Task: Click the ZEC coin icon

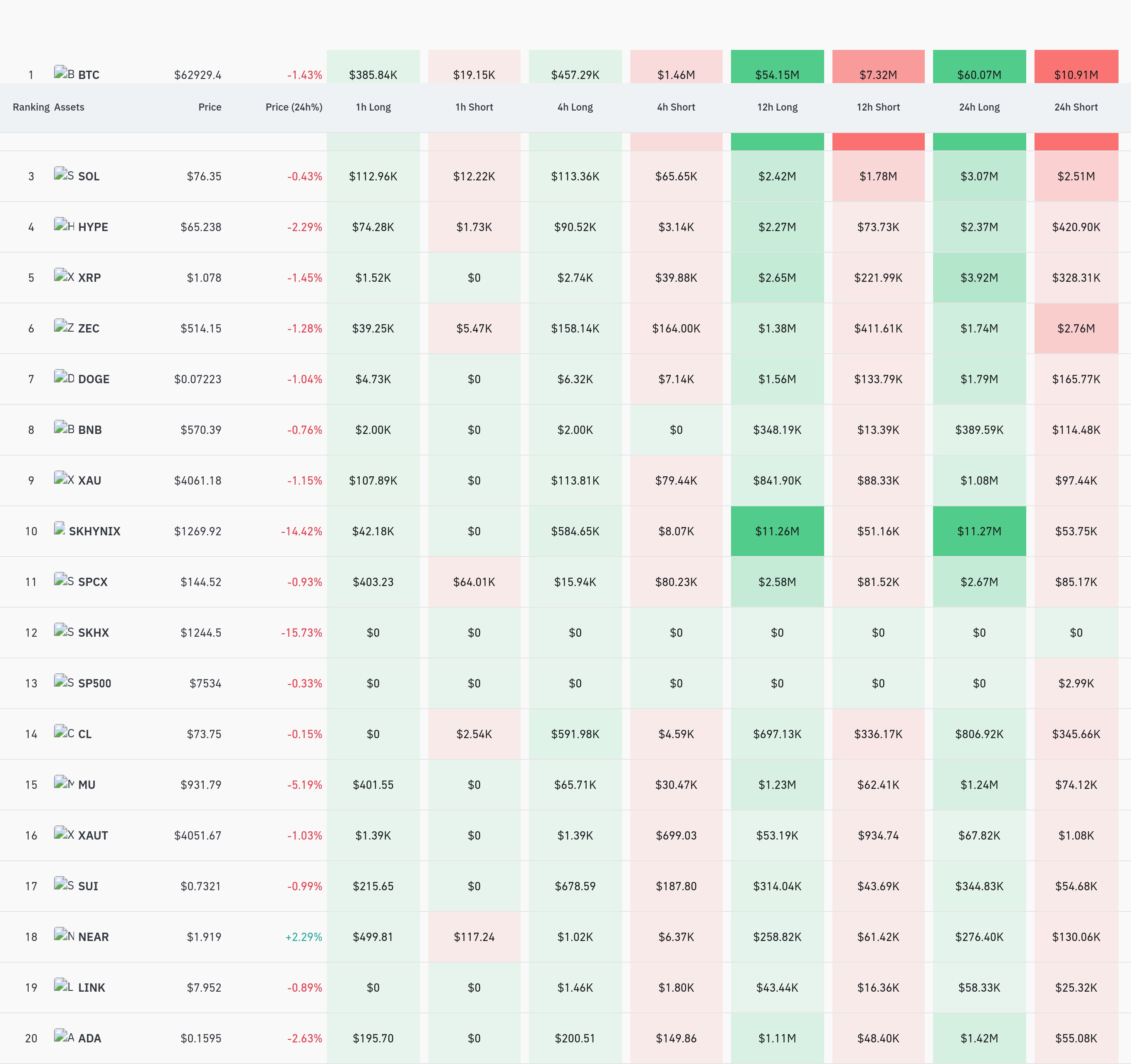Action: (x=64, y=326)
